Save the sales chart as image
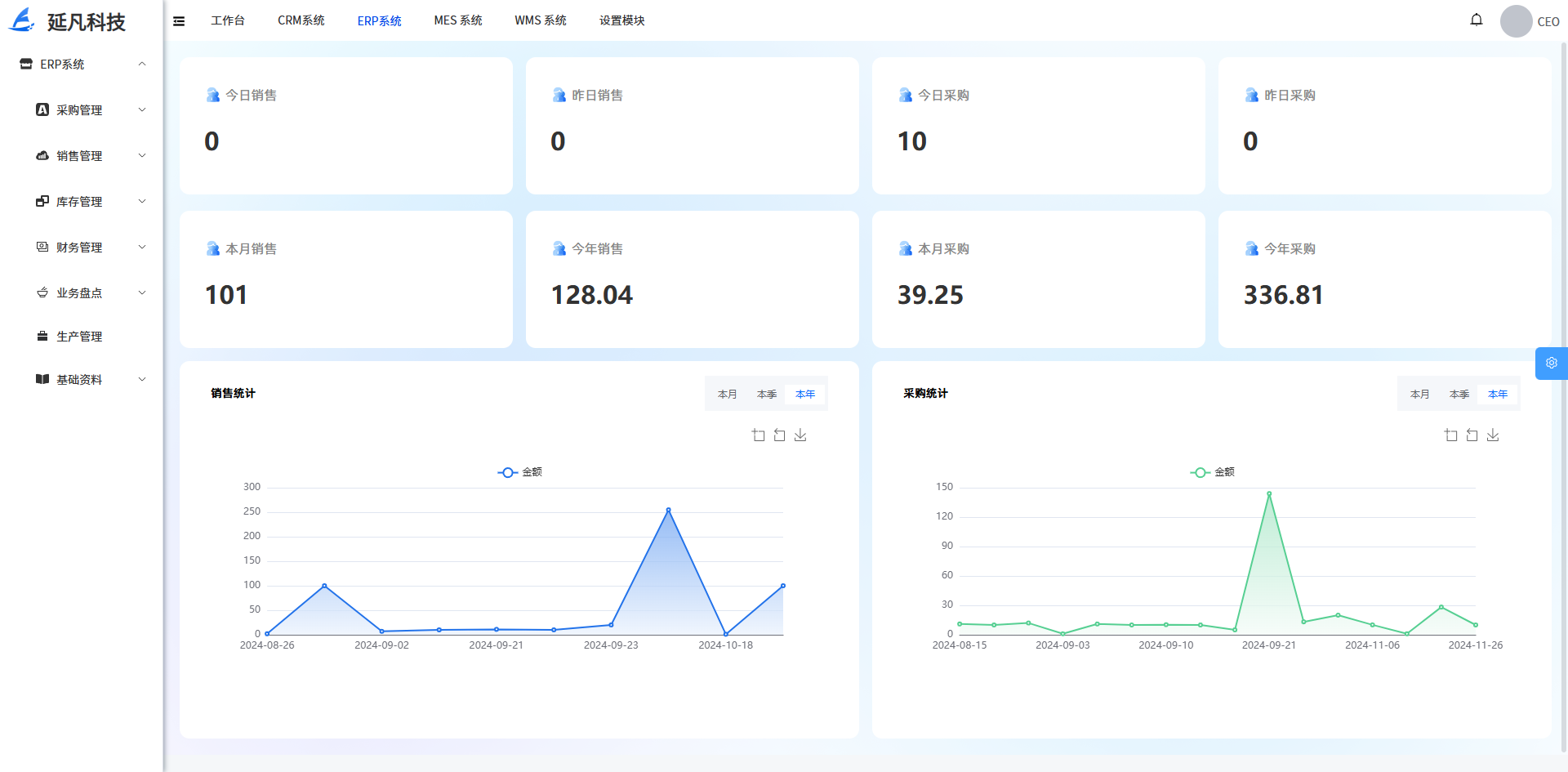 coord(800,435)
